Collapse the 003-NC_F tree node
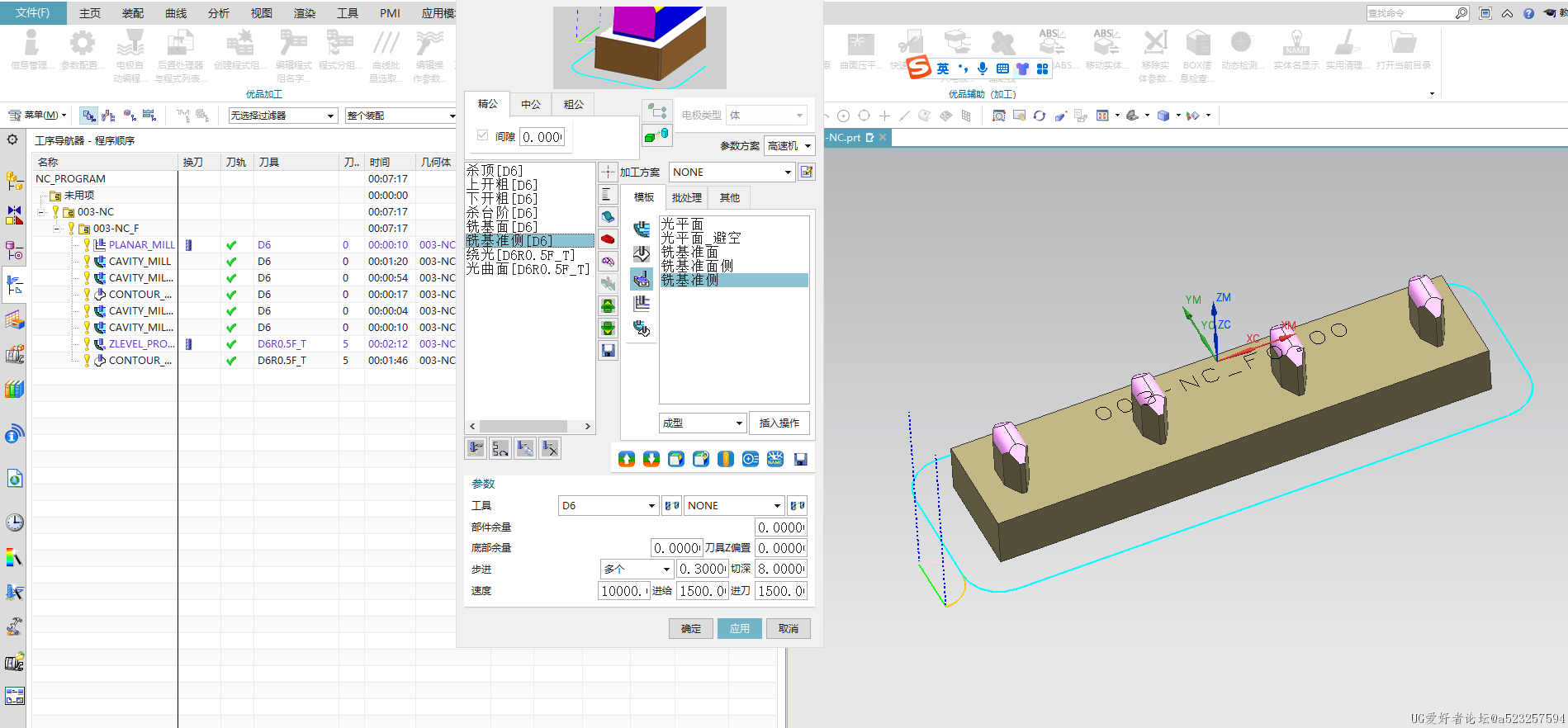 click(x=56, y=229)
